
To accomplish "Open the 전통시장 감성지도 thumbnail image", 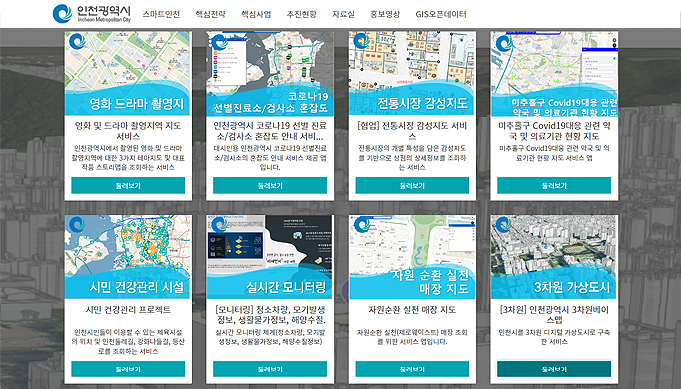I will [x=412, y=73].
